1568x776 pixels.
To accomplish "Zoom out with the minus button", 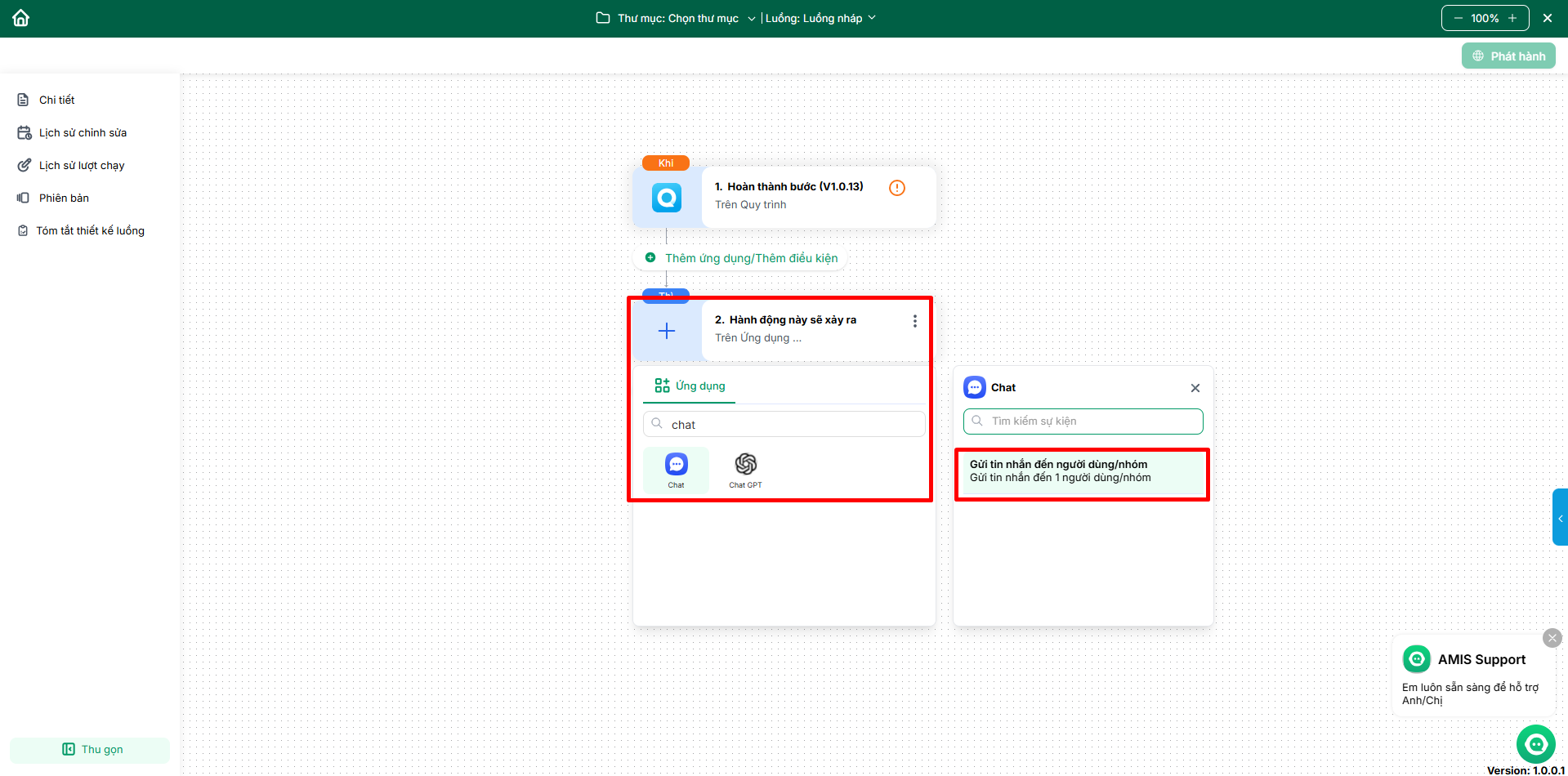I will (x=1458, y=18).
